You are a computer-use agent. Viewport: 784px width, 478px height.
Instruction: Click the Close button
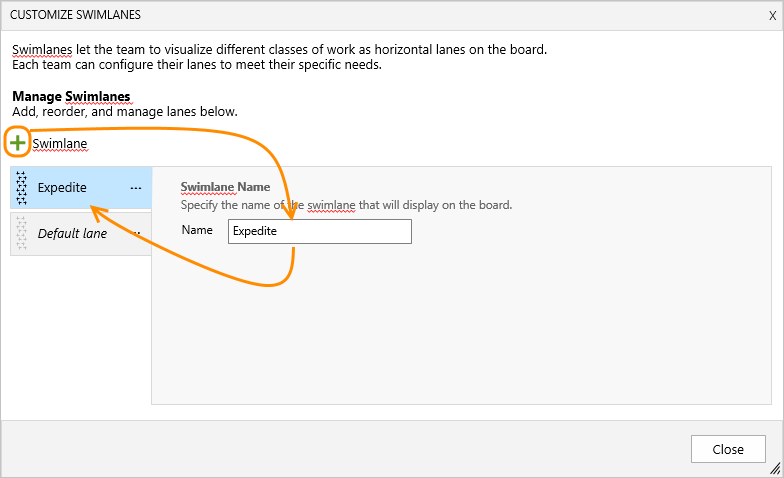[x=728, y=449]
